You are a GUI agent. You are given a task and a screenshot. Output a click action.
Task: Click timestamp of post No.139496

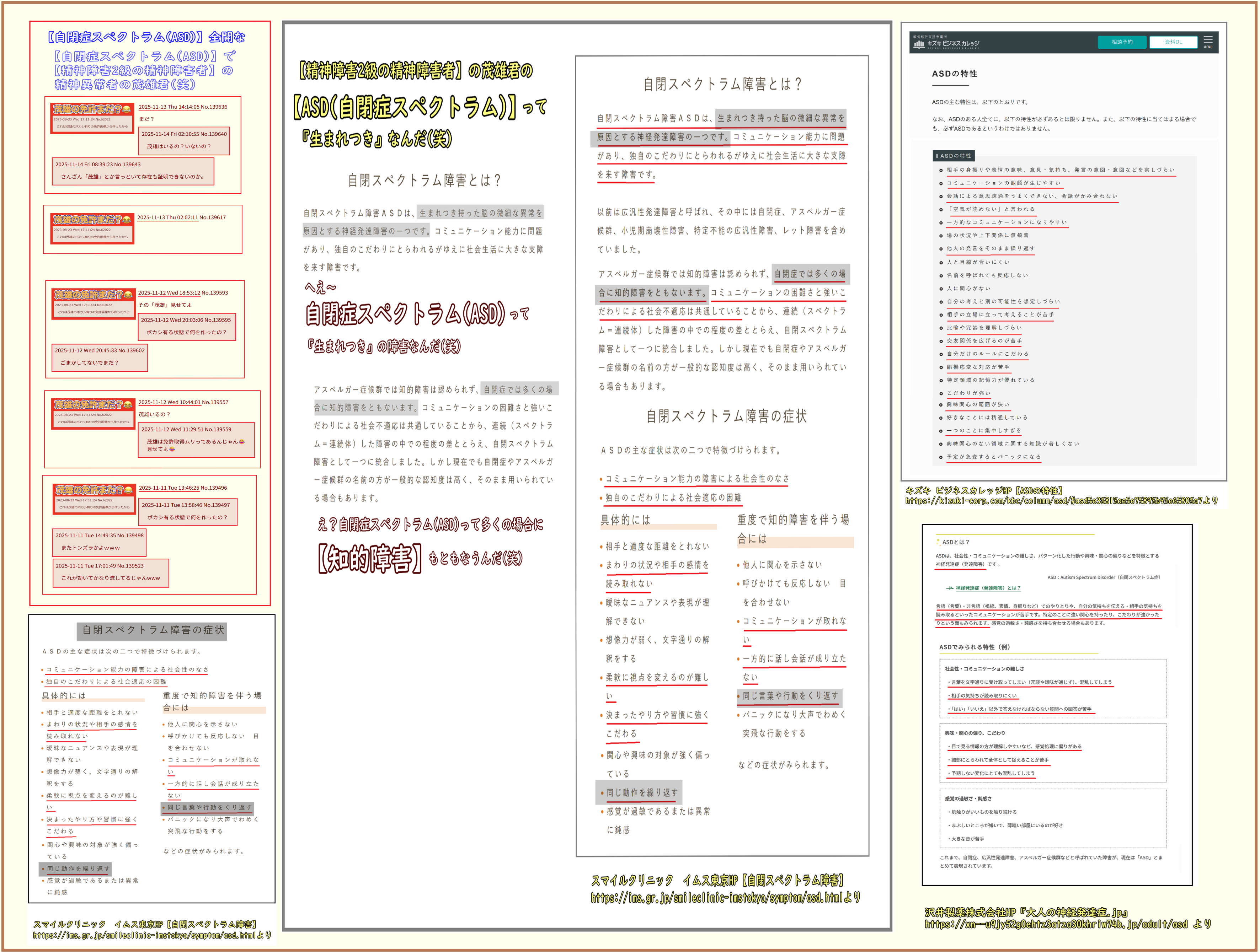(169, 488)
